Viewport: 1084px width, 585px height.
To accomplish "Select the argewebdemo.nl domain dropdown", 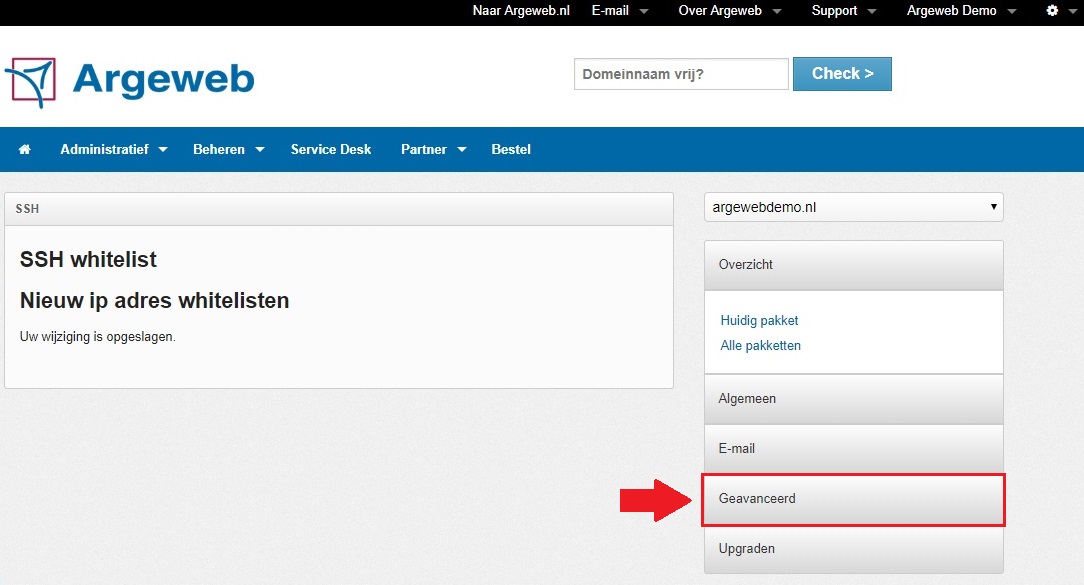I will click(853, 207).
